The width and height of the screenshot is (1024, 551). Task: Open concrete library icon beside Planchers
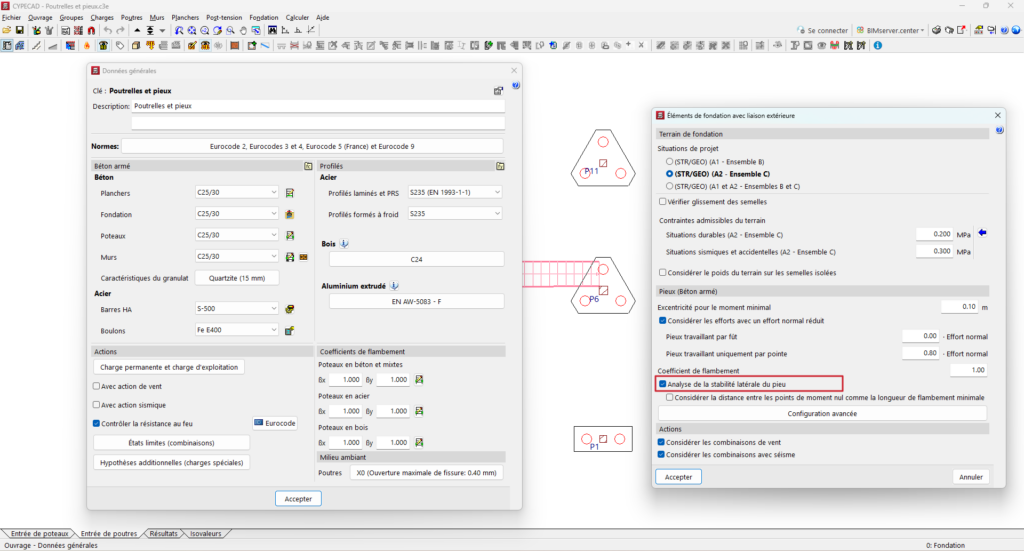pos(290,193)
